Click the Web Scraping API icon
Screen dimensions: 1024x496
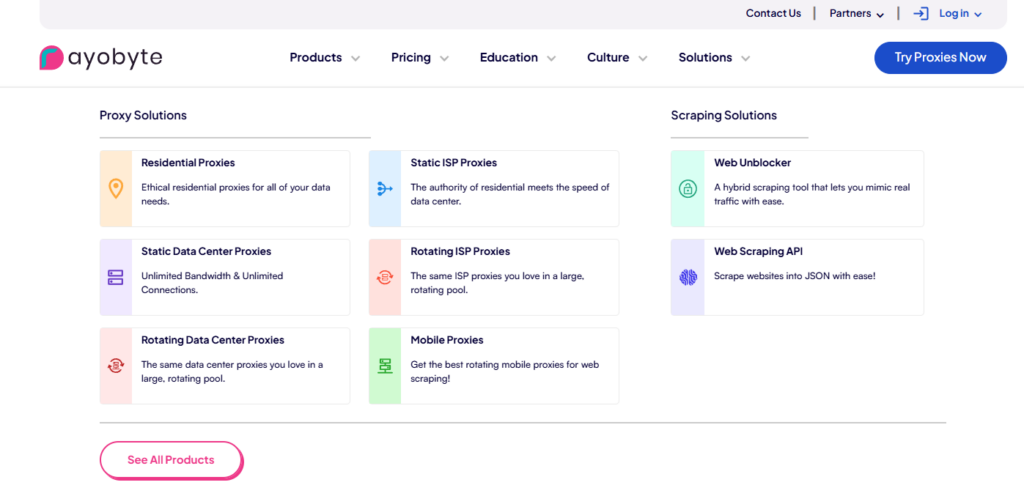687,277
